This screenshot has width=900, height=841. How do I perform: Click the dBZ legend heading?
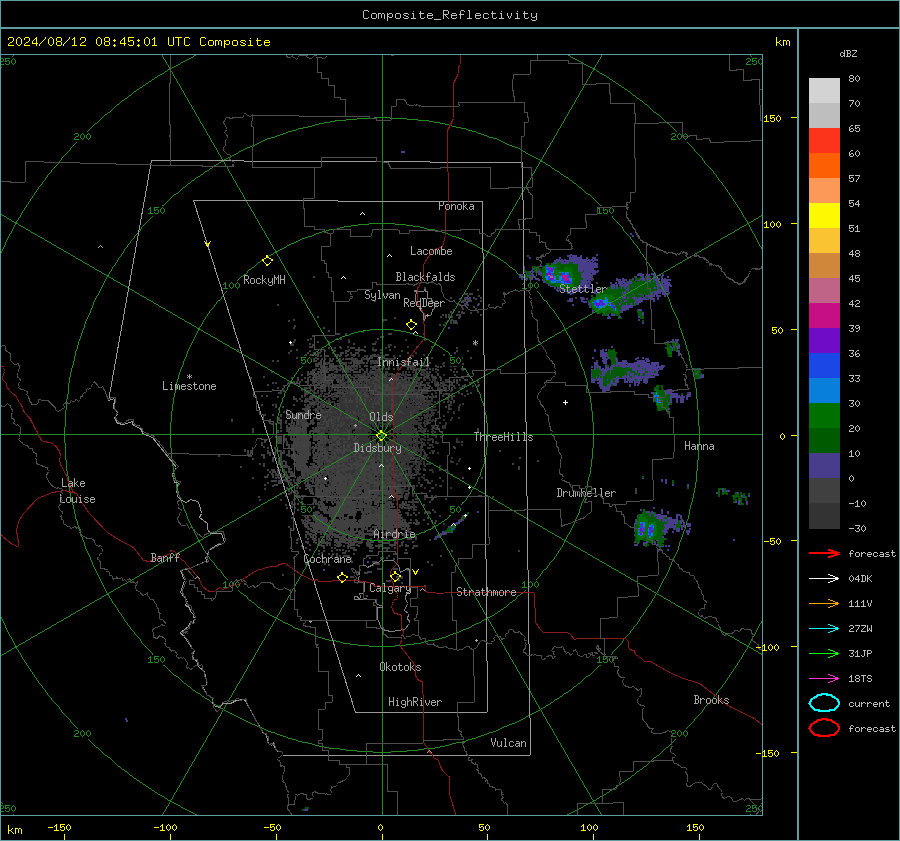(848, 54)
